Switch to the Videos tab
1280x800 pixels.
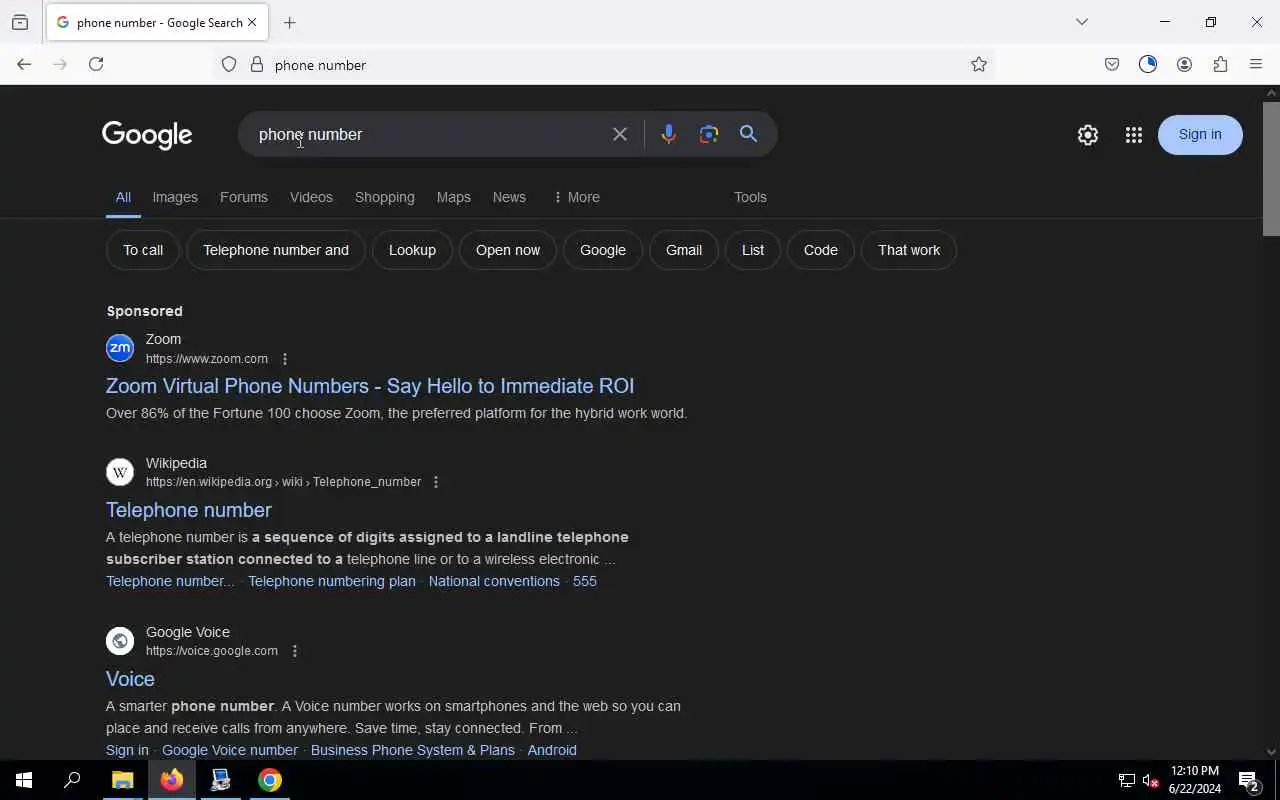click(x=311, y=197)
